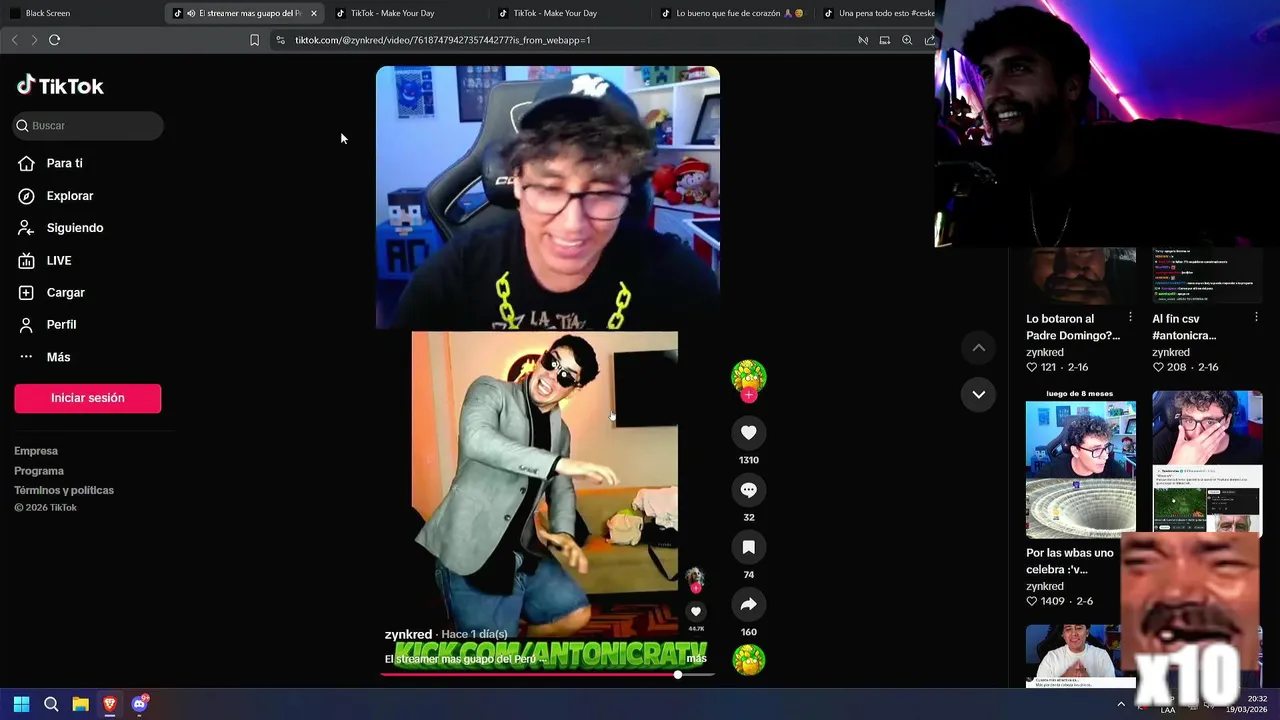Screen dimensions: 1280x720
Task: Switch to Lo bueno que fue de corazón tab
Action: [735, 13]
